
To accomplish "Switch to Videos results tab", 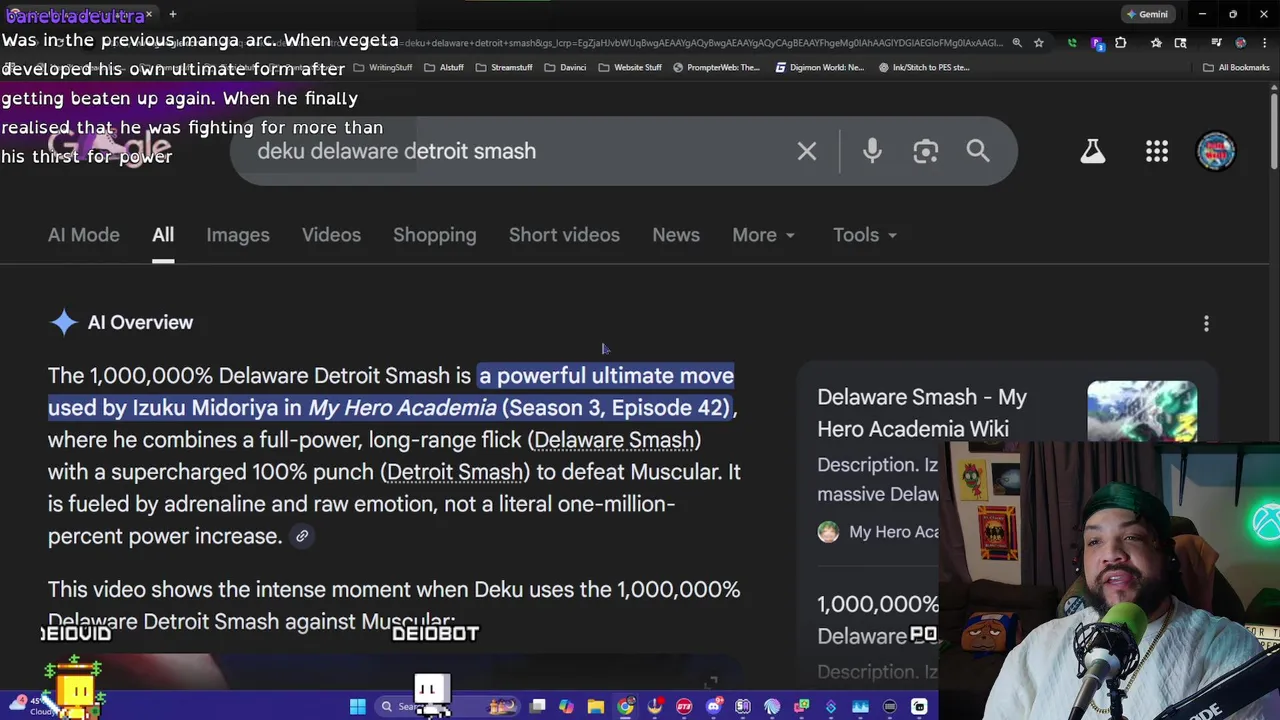I will [331, 235].
